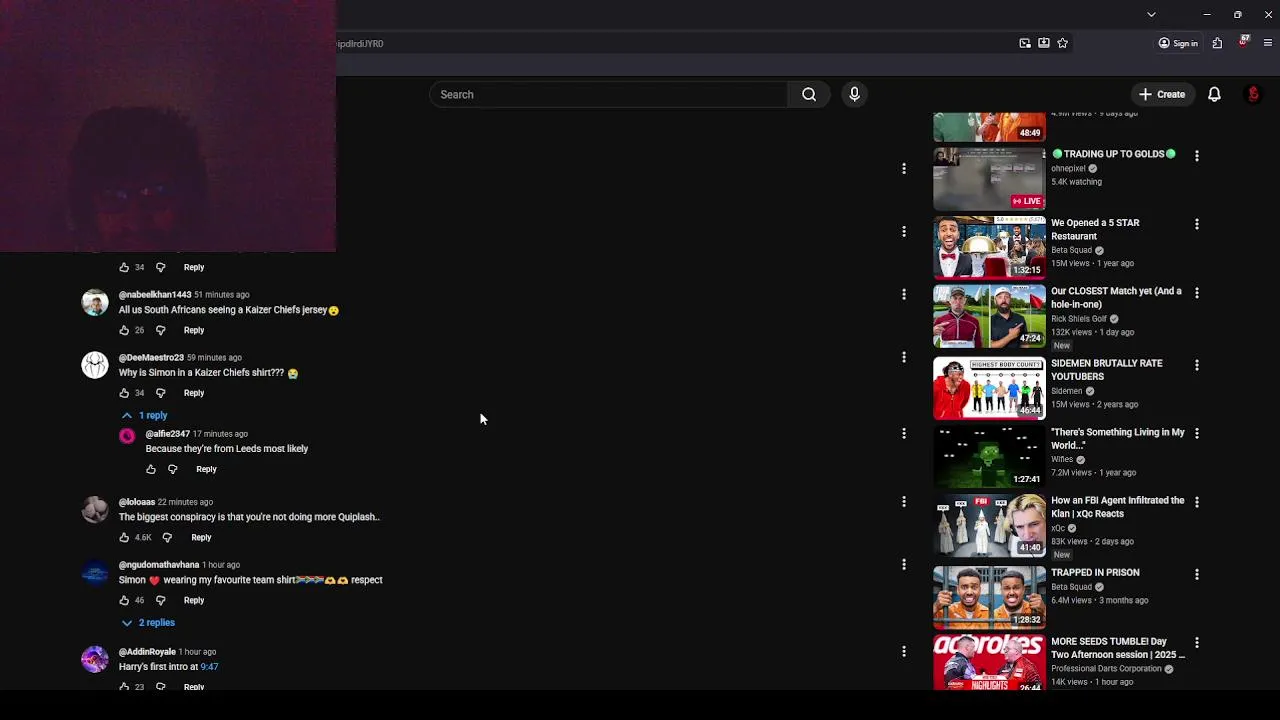The image size is (1280, 720).
Task: Click the Create button
Action: [1161, 94]
